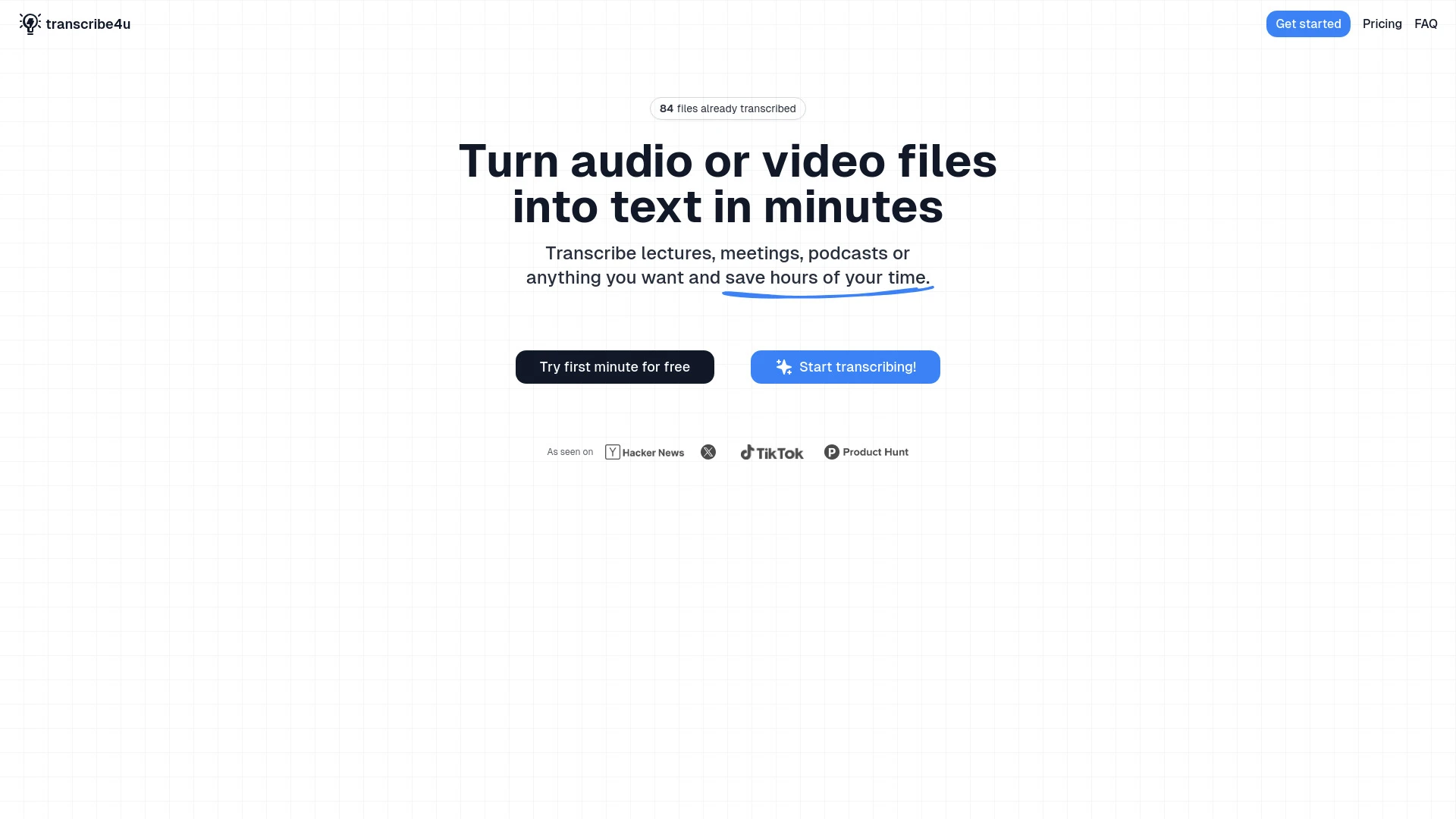The image size is (1456, 819).
Task: Click the Hacker News Y combinator icon
Action: (x=612, y=452)
